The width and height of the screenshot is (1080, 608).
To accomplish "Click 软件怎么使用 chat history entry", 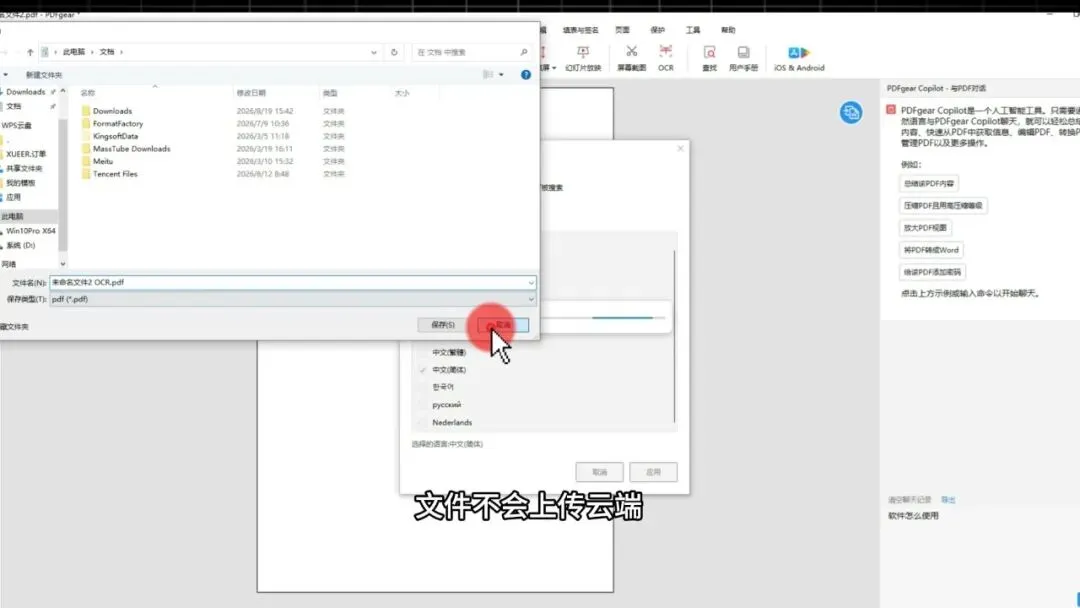I will (913, 515).
